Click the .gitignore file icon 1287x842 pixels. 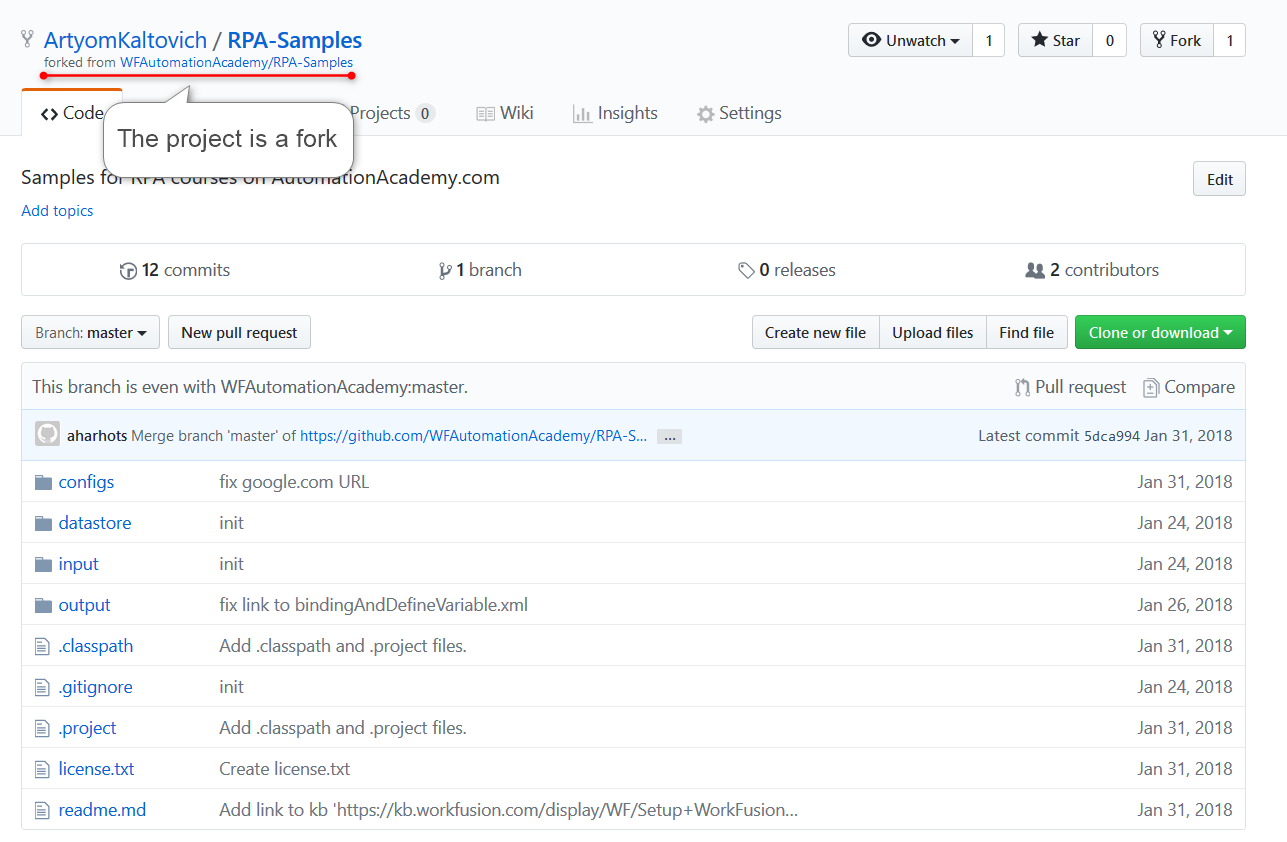(x=42, y=687)
